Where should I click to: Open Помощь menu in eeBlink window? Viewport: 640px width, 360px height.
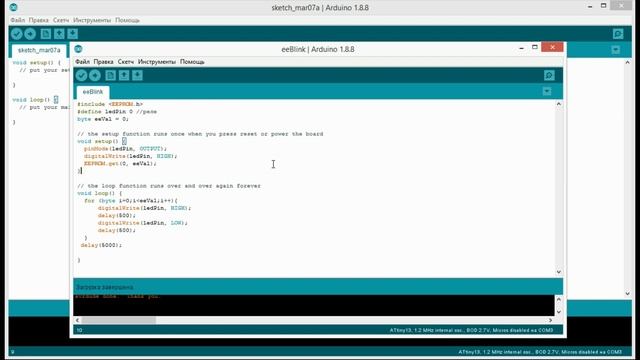192,62
